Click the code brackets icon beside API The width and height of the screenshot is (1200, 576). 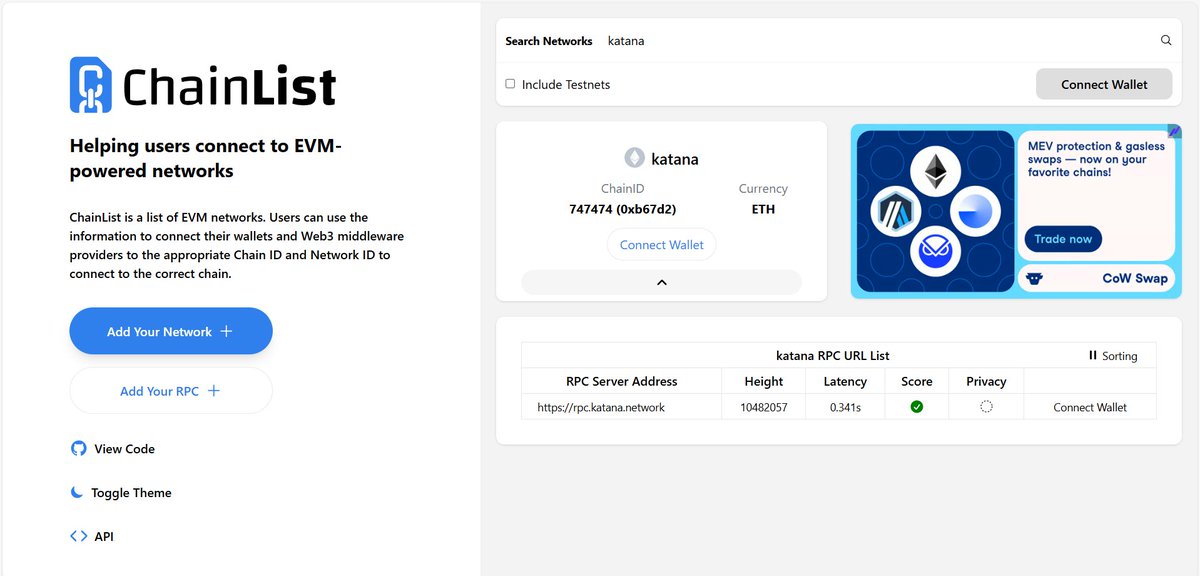click(78, 536)
